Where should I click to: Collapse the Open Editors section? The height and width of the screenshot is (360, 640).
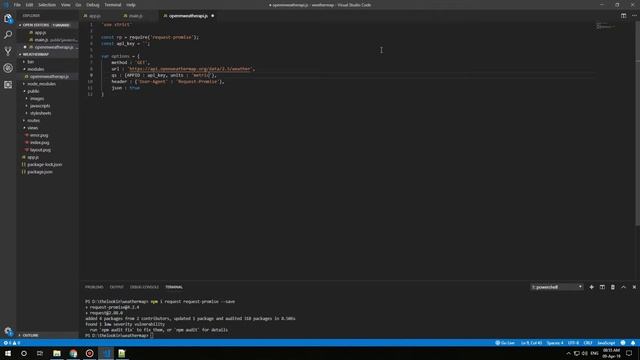coord(47,25)
